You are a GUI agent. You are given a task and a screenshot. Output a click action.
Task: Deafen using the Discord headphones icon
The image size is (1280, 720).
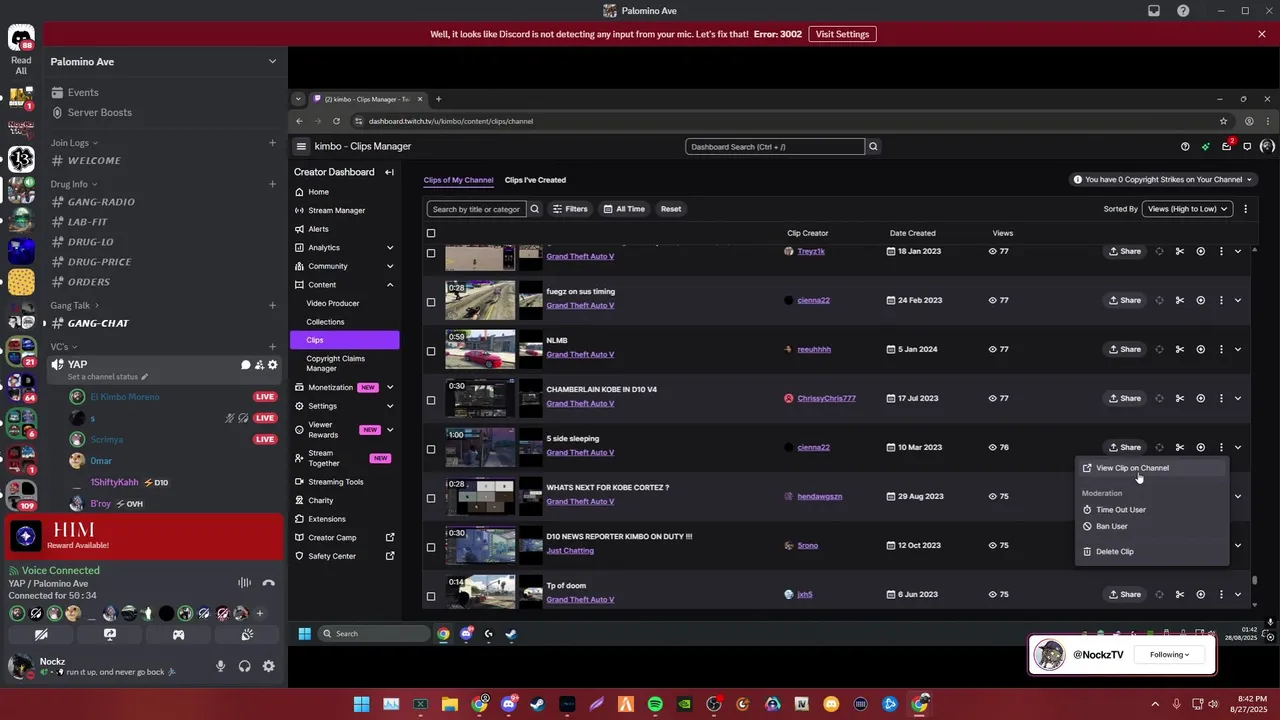click(x=245, y=666)
